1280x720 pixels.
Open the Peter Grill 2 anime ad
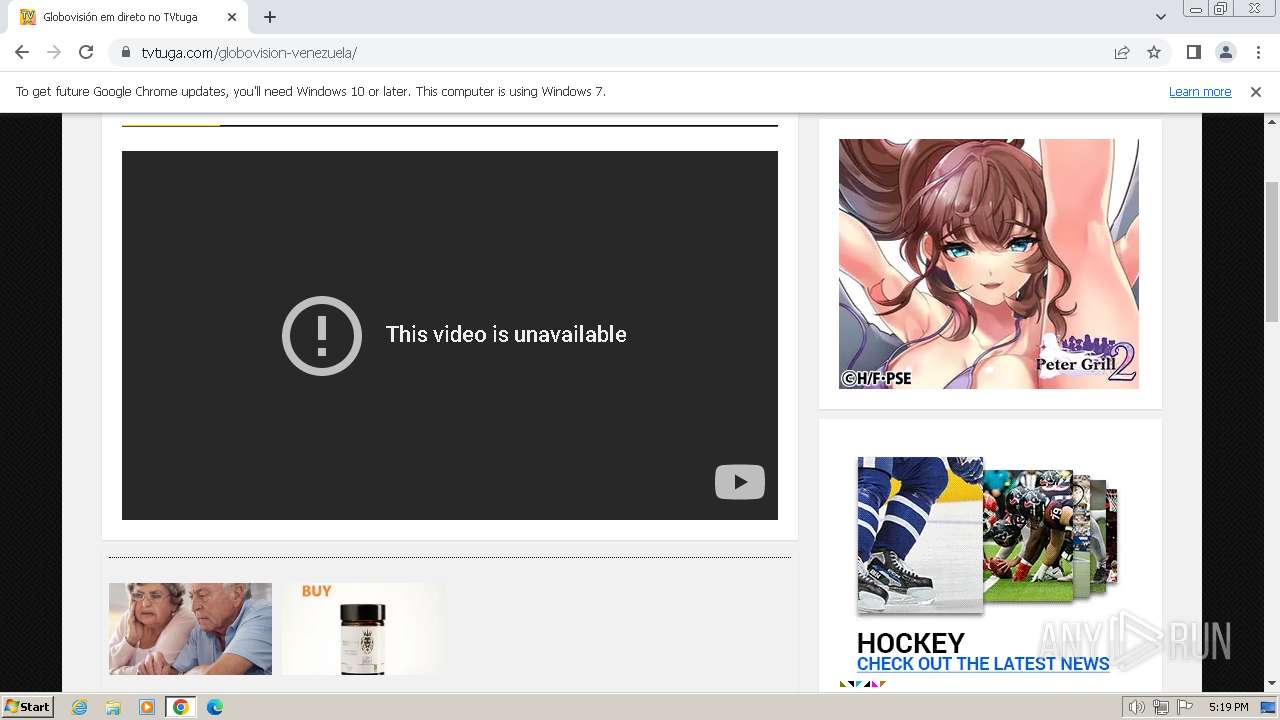(989, 264)
